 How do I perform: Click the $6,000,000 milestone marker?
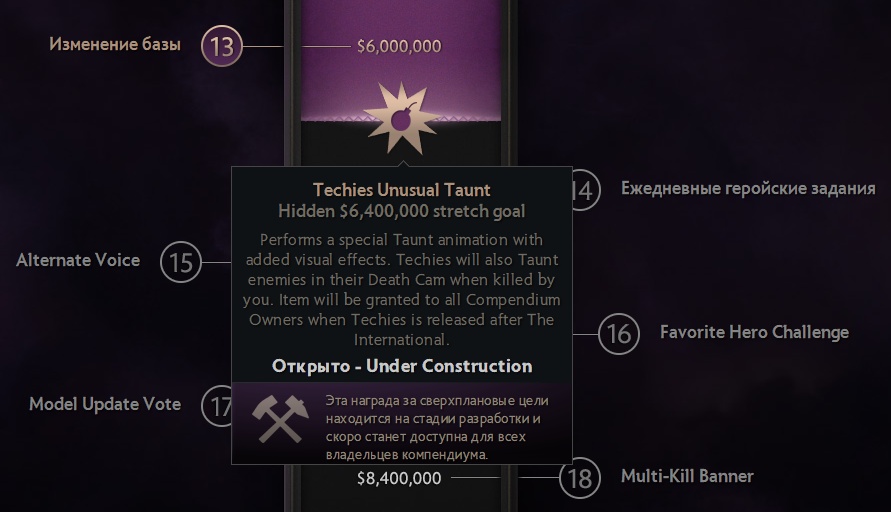pyautogui.click(x=399, y=46)
